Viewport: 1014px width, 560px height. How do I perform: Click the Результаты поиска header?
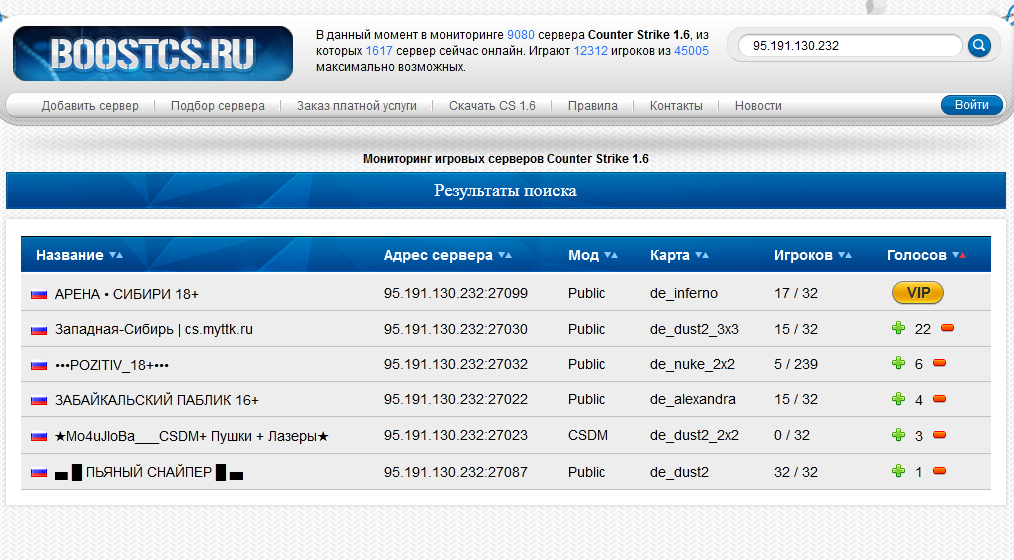click(x=505, y=191)
